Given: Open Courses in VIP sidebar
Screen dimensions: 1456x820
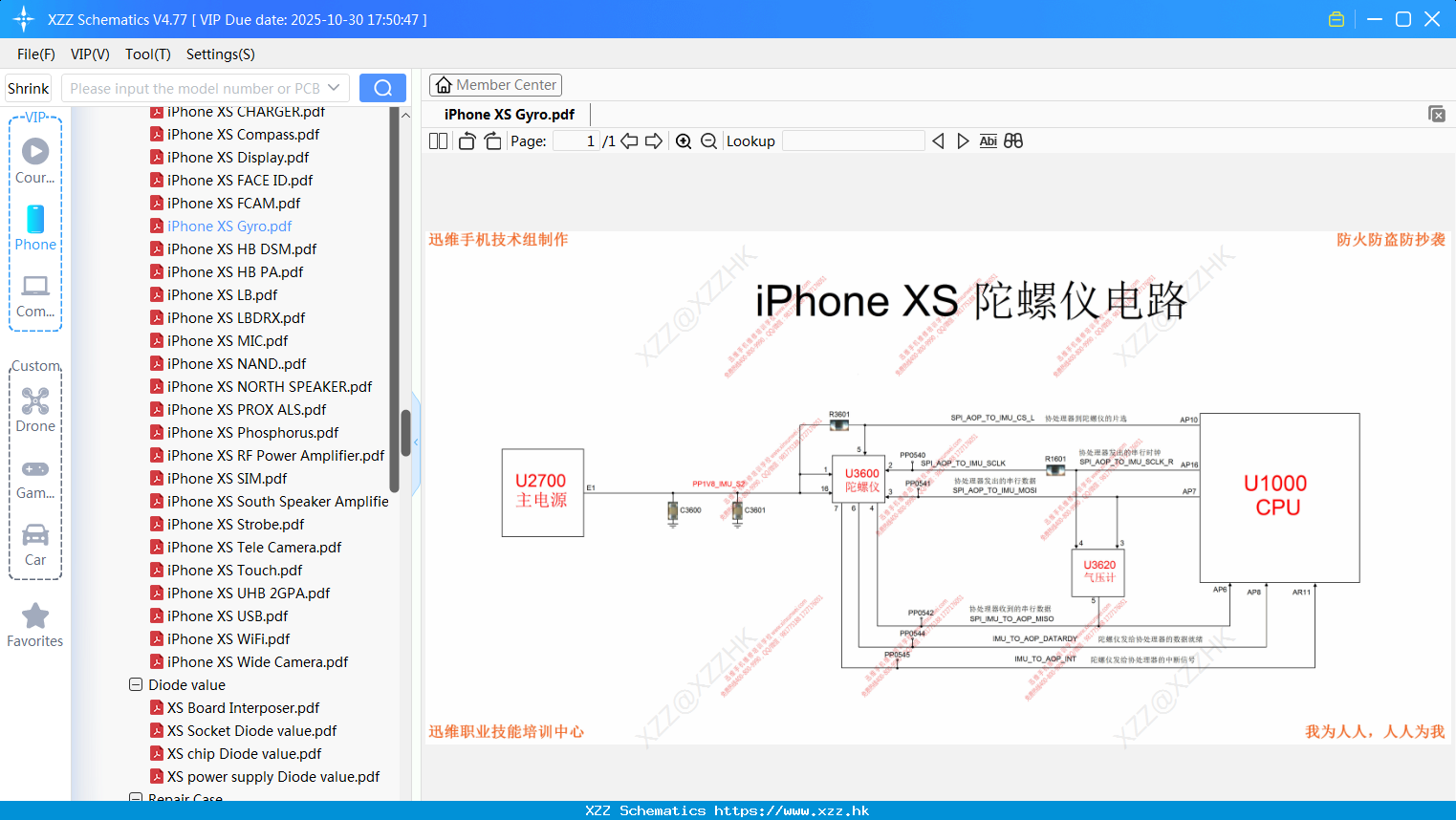Looking at the screenshot, I should 35,161.
